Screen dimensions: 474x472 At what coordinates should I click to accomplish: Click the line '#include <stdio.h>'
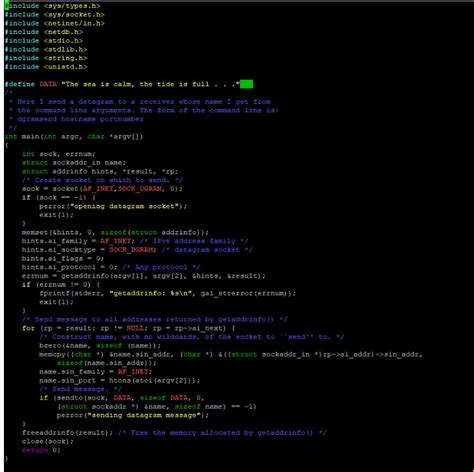[x=44, y=41]
